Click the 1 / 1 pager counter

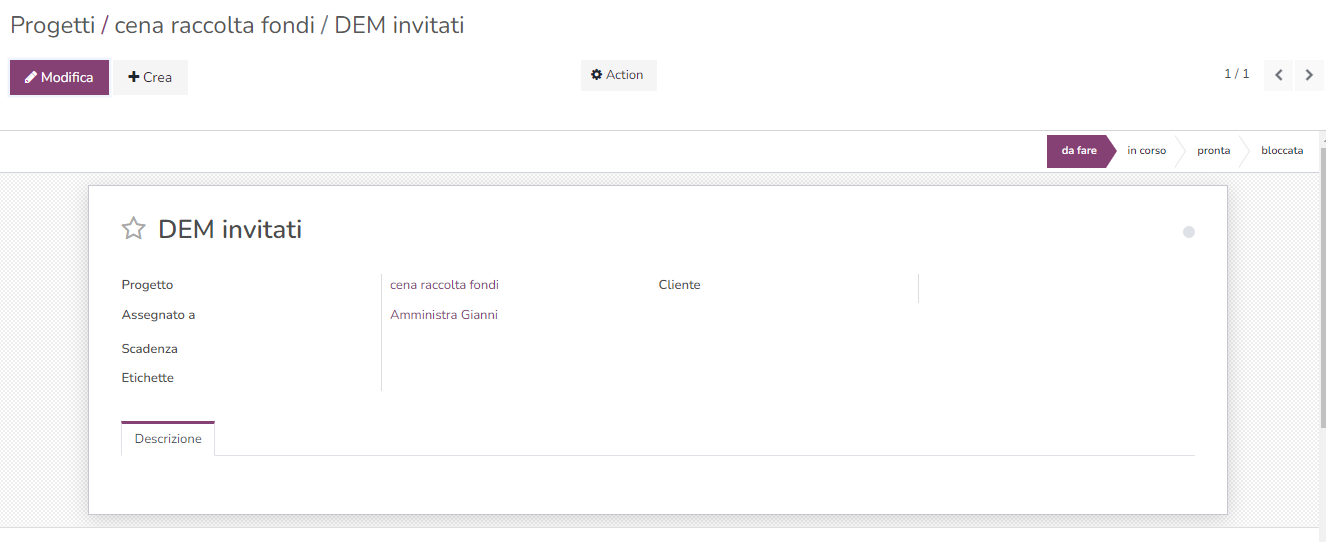1236,74
